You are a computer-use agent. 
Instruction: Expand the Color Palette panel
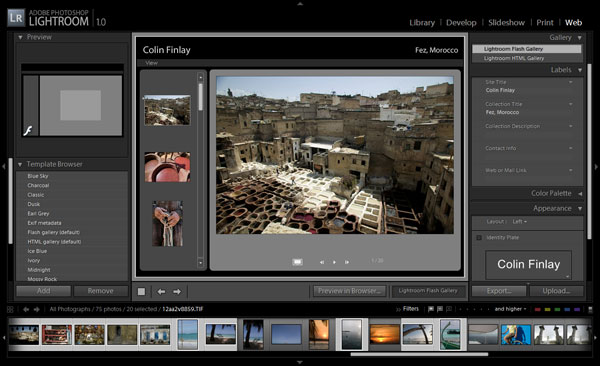(x=580, y=194)
